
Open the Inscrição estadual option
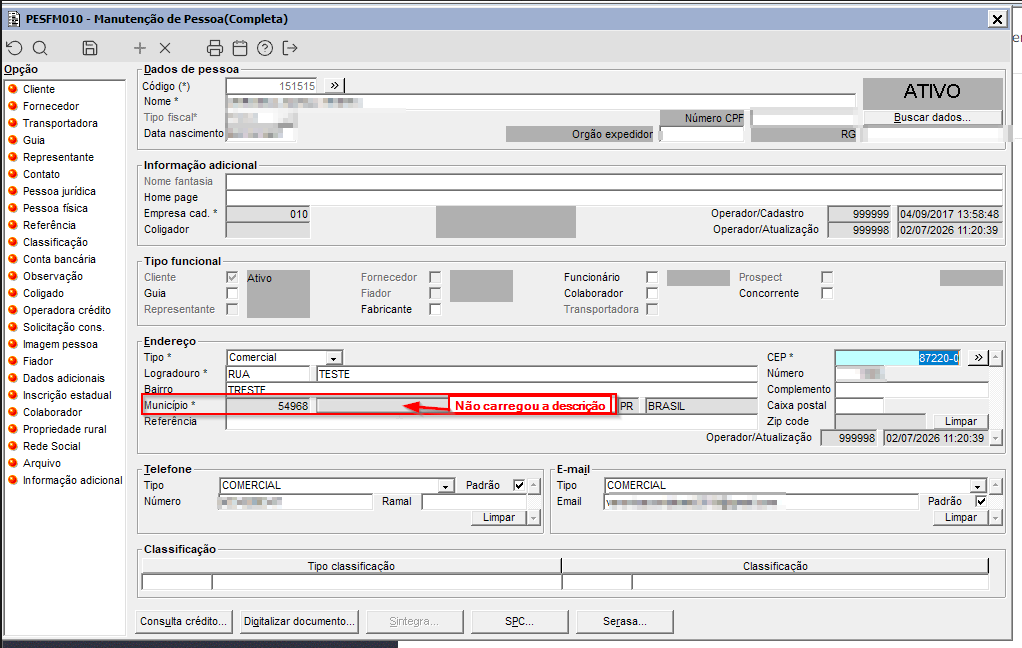[67, 395]
